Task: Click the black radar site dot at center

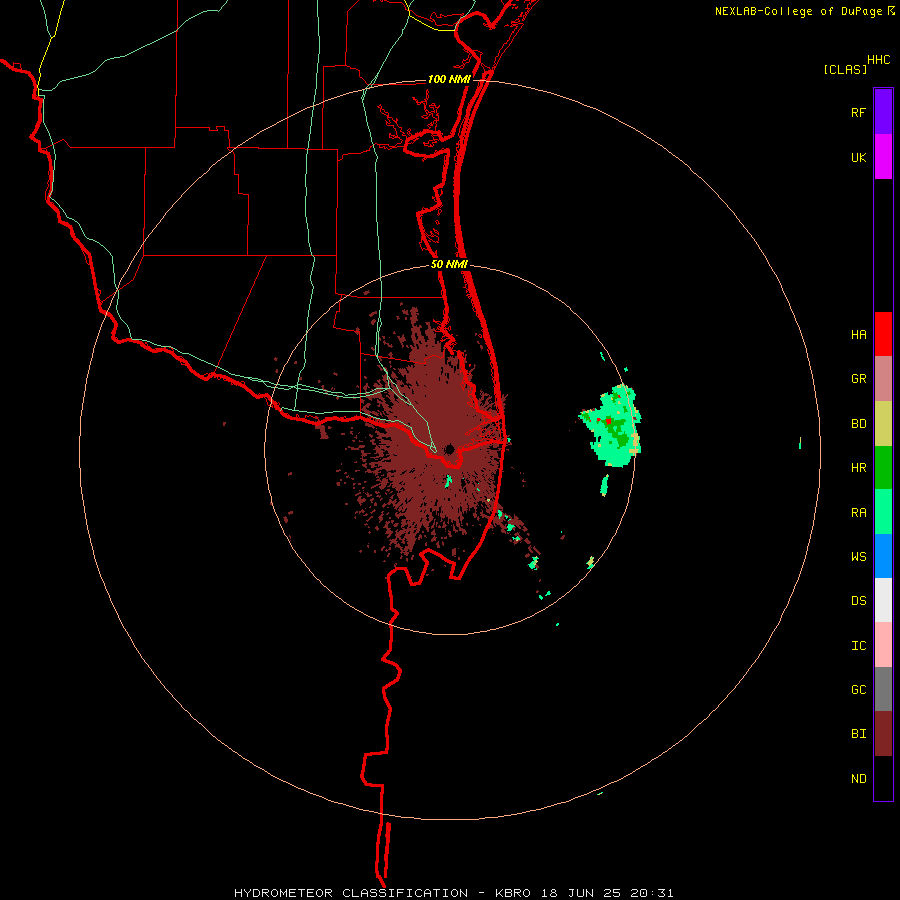Action: [450, 449]
